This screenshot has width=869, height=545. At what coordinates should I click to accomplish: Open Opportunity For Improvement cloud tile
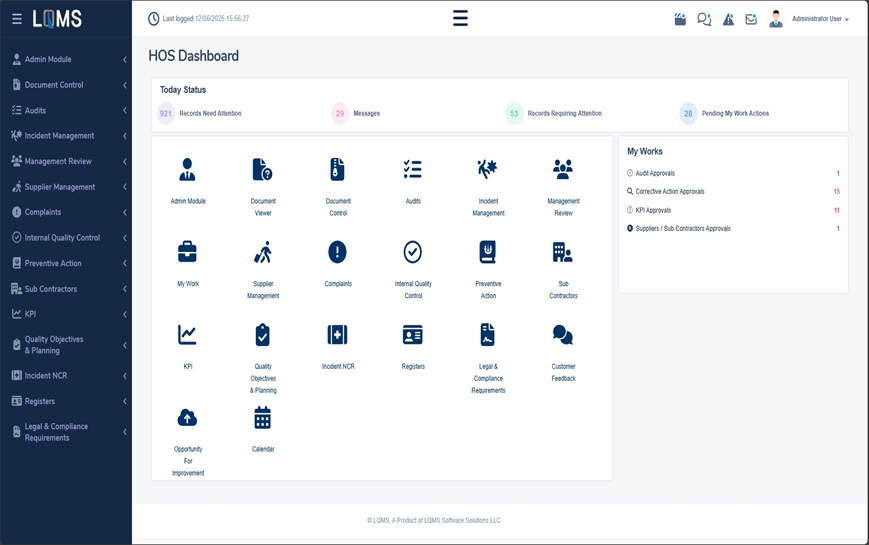pos(188,441)
